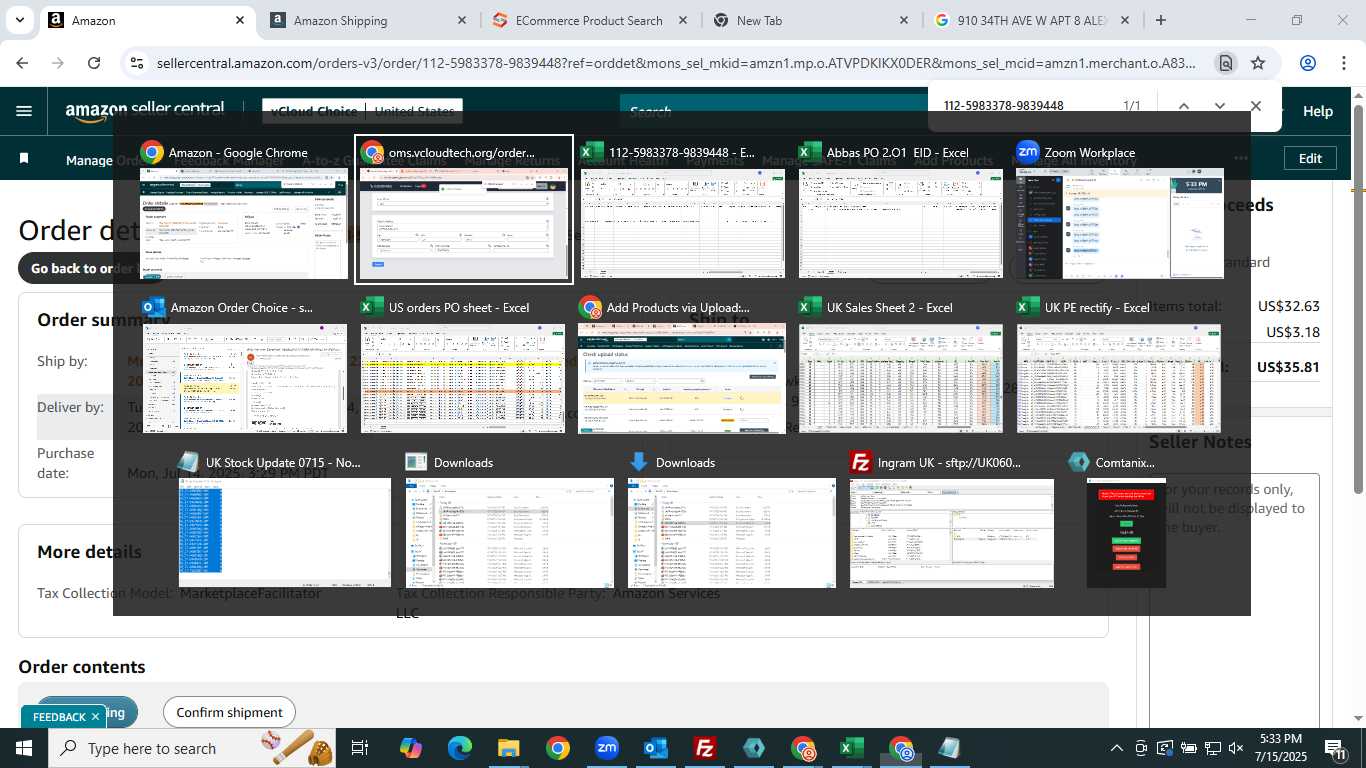Open Chrome three-dot menu

click(x=1344, y=63)
